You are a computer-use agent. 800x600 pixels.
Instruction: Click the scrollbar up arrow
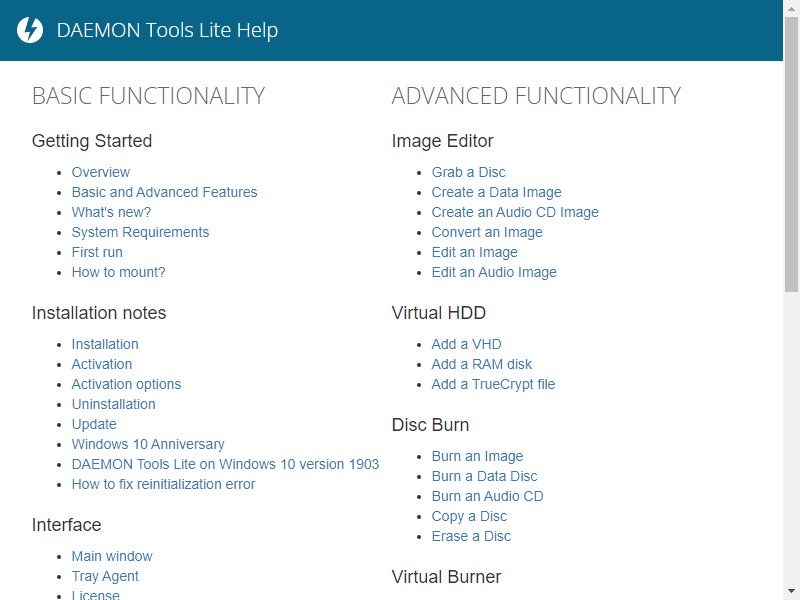click(x=791, y=8)
